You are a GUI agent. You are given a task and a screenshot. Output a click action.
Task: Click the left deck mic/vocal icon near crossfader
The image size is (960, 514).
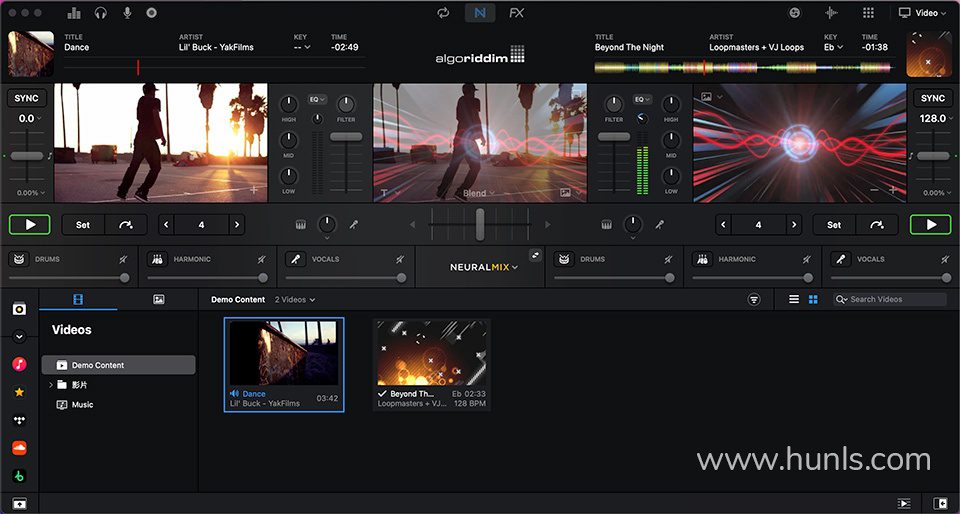[x=353, y=225]
